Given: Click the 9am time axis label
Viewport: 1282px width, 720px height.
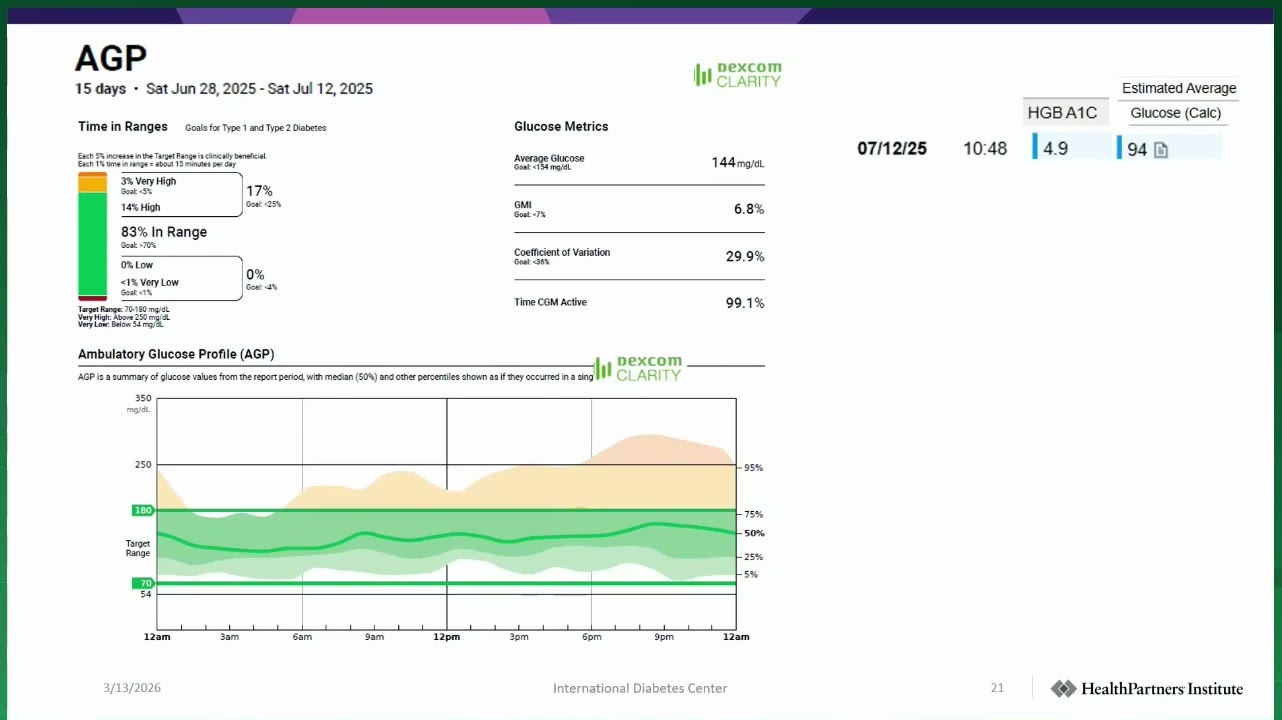Looking at the screenshot, I should point(374,637).
